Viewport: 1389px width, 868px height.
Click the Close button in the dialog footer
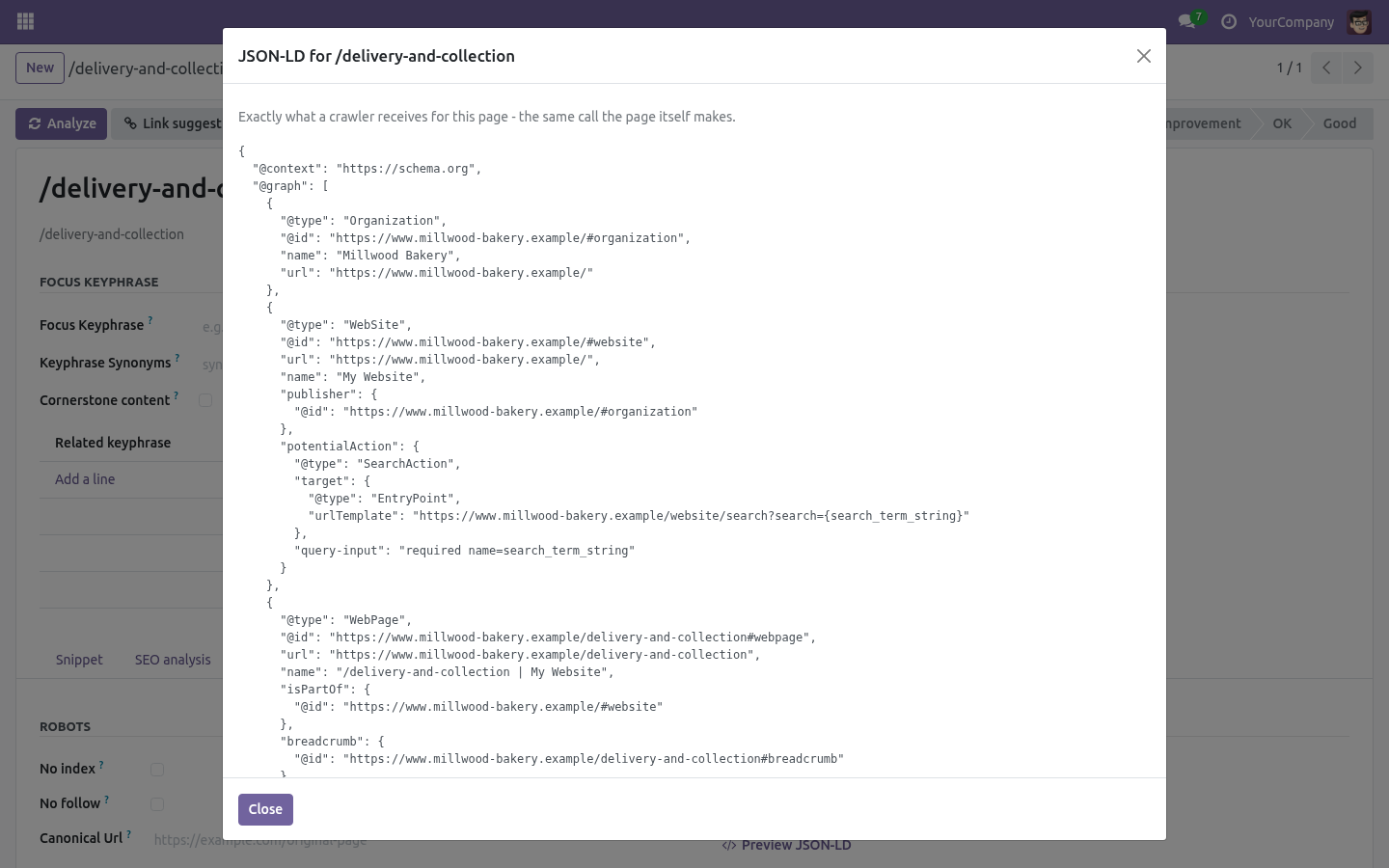point(265,809)
